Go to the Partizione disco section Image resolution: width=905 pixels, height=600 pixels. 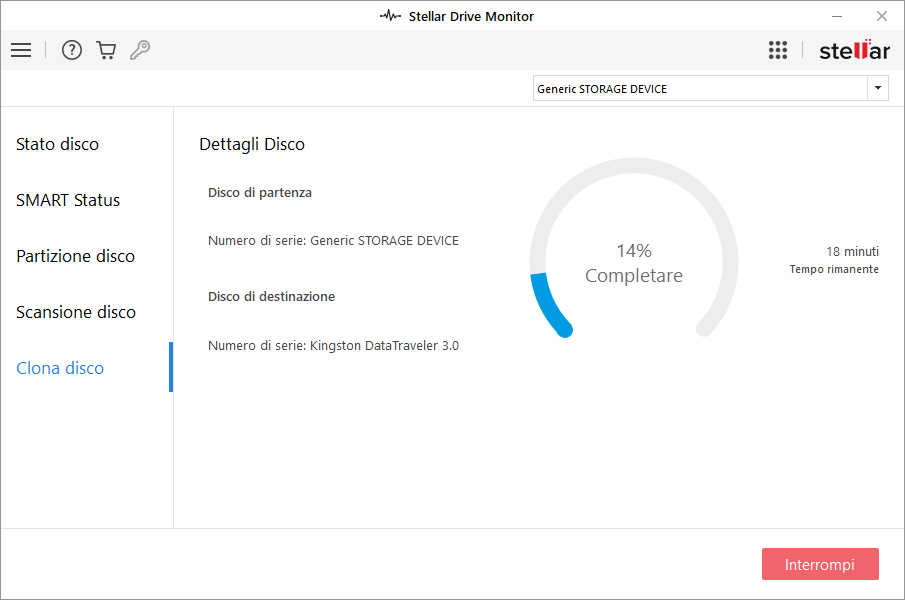pyautogui.click(x=75, y=256)
